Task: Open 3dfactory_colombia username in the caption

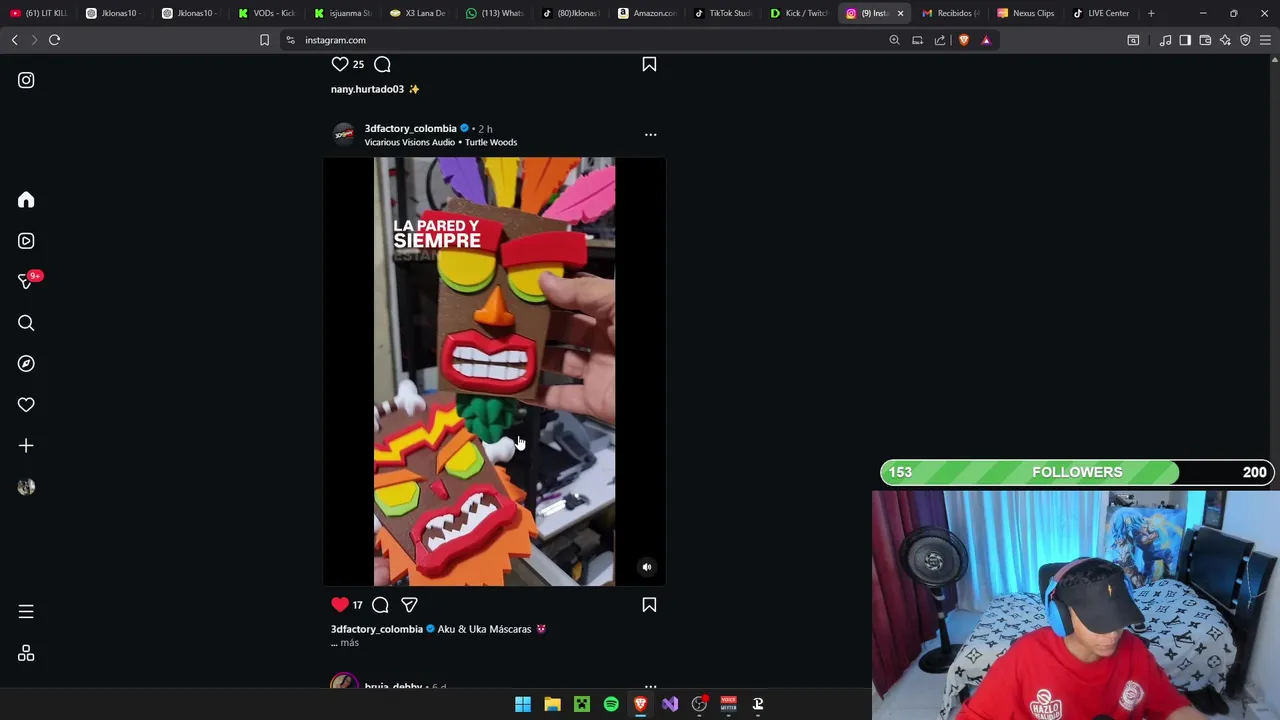Action: click(377, 629)
